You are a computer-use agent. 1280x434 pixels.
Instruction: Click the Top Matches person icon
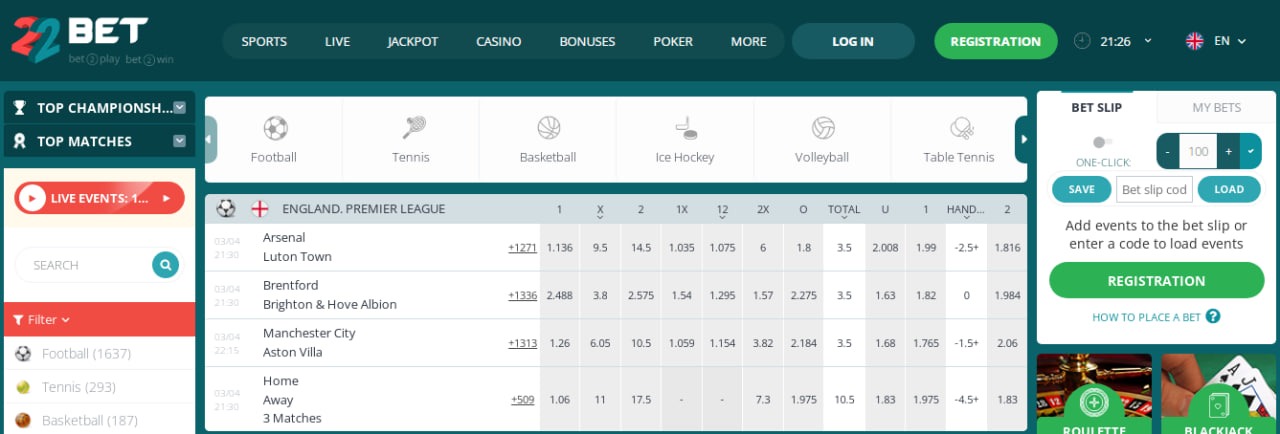(20, 142)
